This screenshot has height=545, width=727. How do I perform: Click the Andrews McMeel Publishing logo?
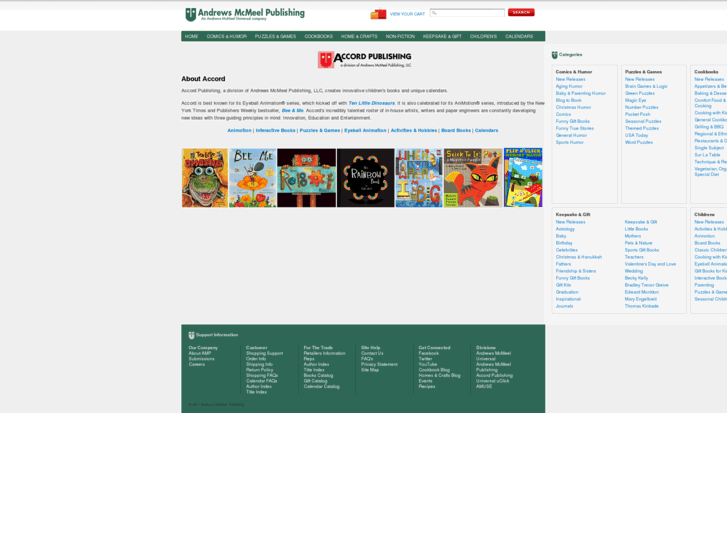click(245, 14)
